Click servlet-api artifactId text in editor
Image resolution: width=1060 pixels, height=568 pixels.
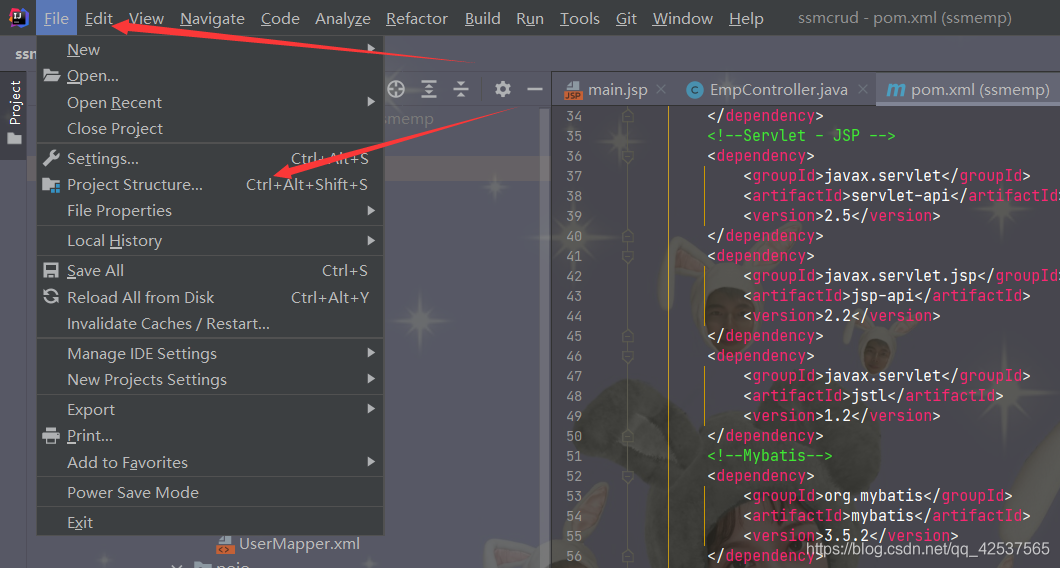[x=900, y=195]
